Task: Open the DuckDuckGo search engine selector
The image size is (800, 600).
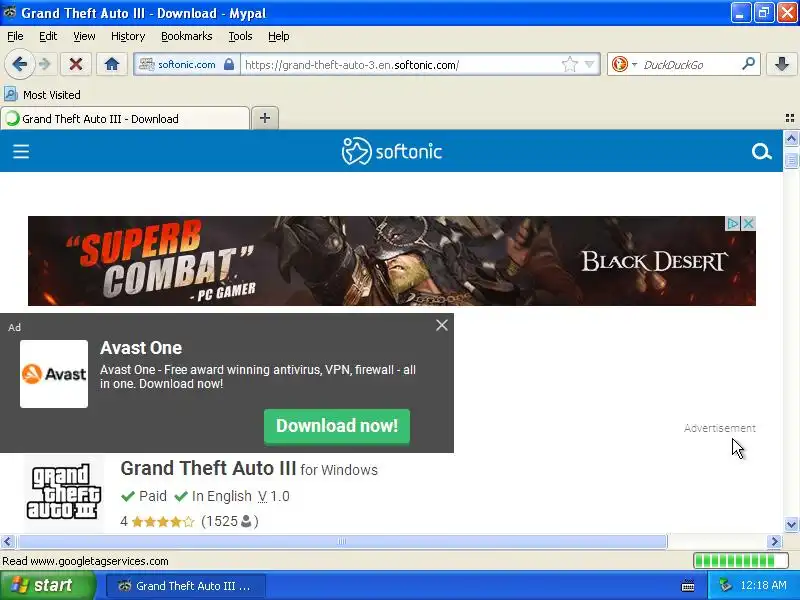Action: click(623, 64)
